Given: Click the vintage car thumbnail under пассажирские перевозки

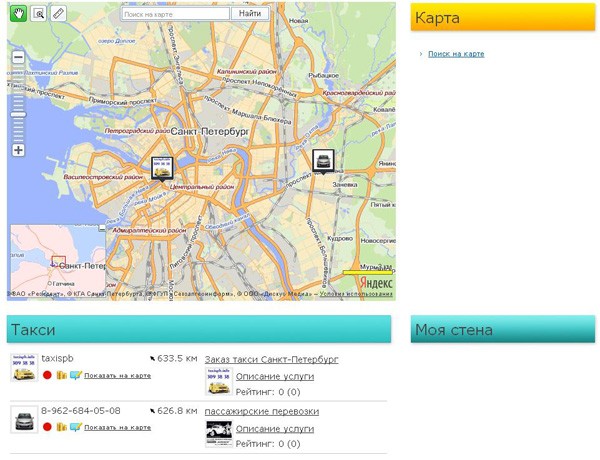Looking at the screenshot, I should point(219,434).
